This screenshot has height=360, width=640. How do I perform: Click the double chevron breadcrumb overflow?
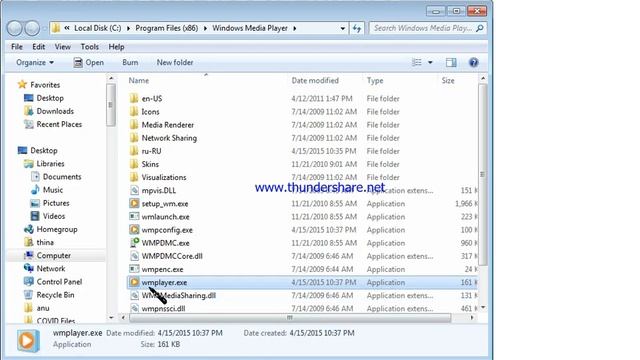(x=67, y=28)
